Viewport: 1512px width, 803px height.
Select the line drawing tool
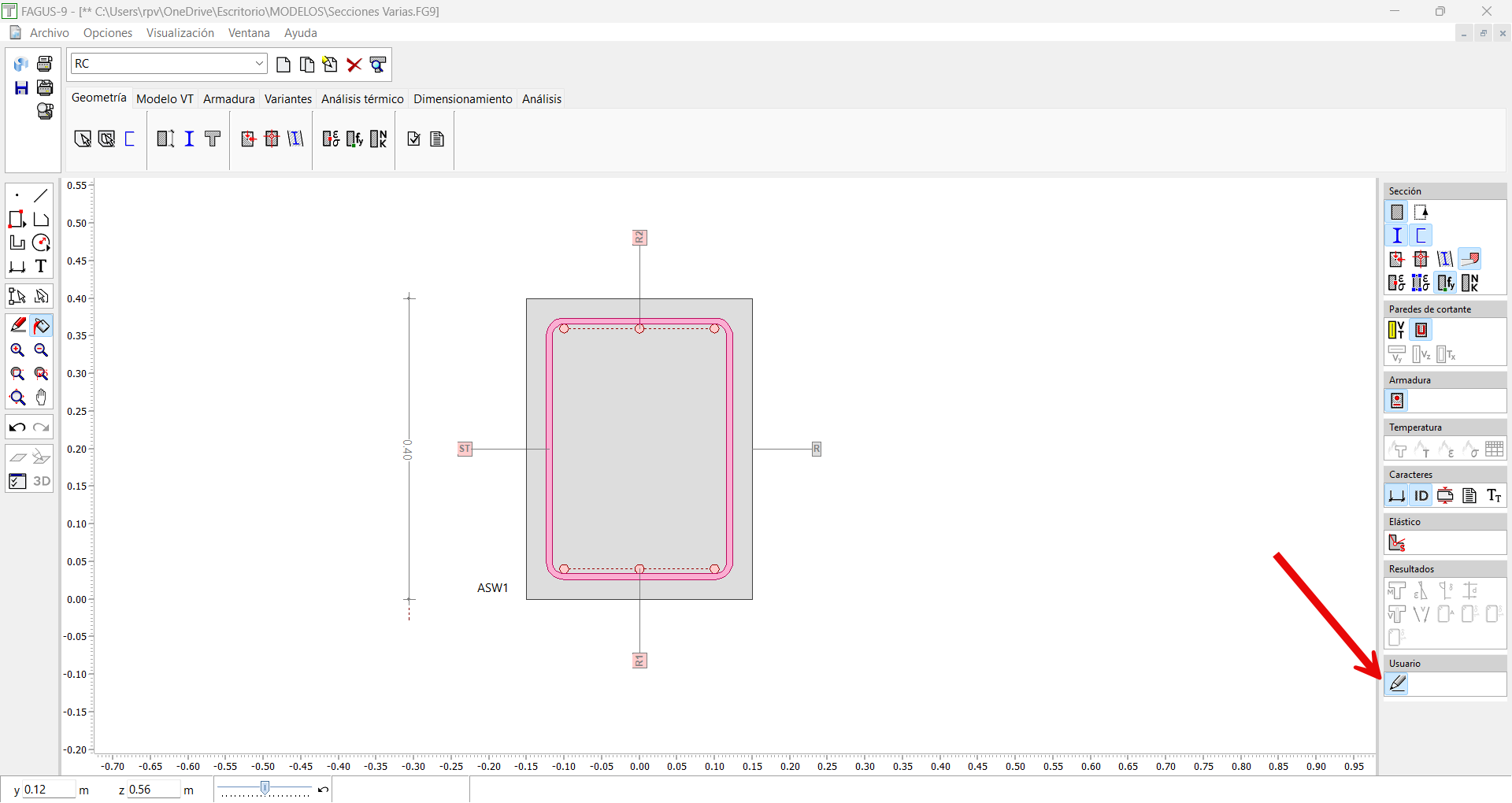[41, 195]
